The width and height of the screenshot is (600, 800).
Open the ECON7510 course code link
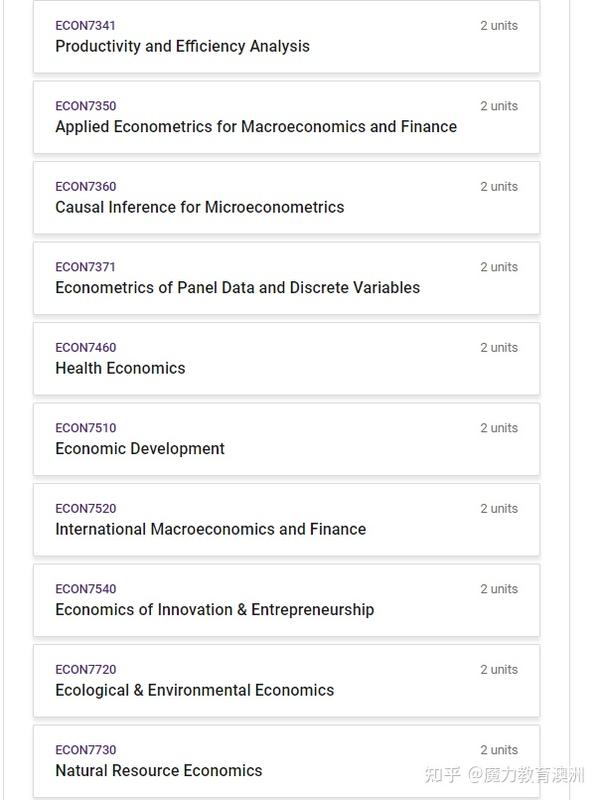86,428
